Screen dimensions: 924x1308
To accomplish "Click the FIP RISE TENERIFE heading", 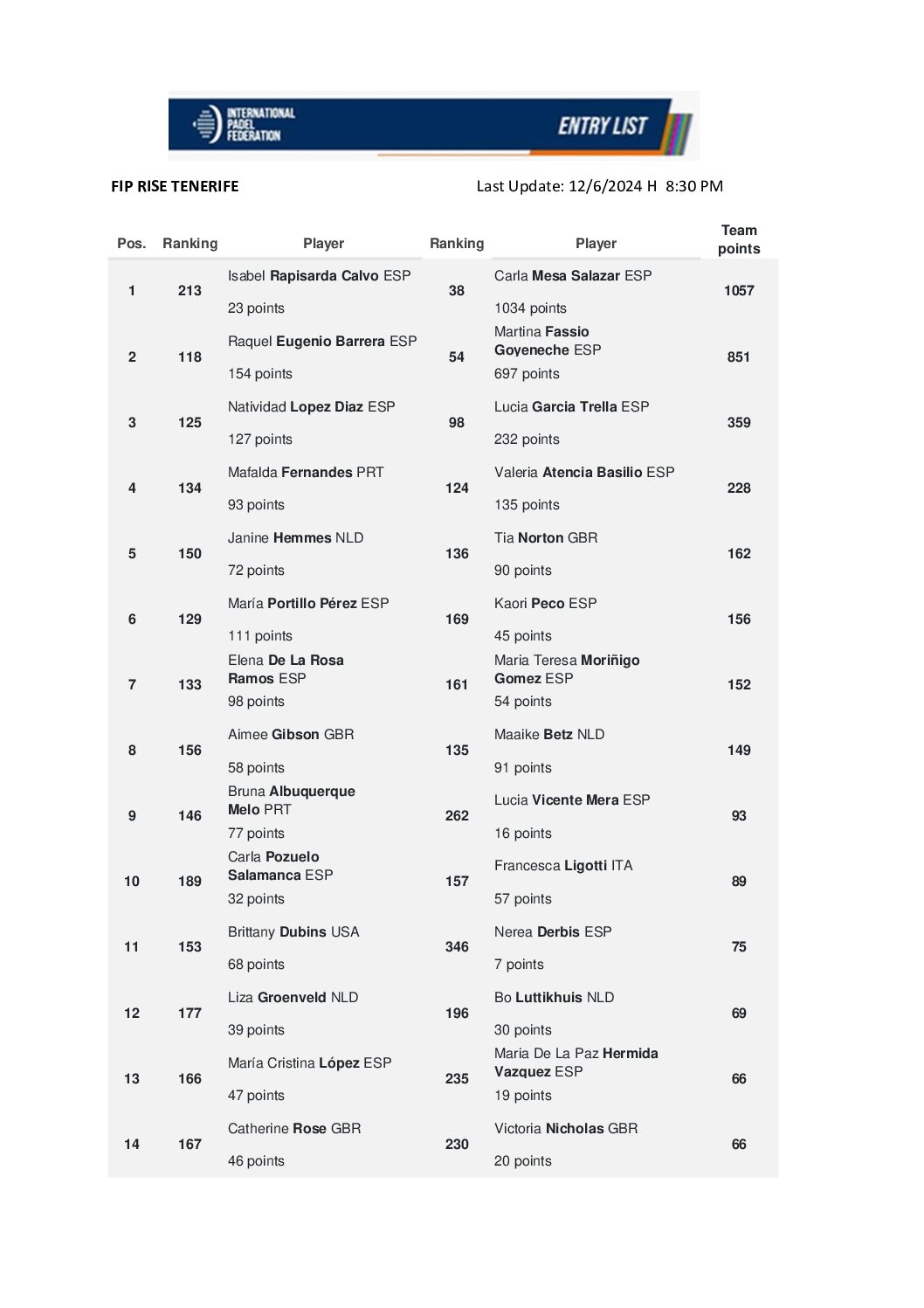I will 175,186.
